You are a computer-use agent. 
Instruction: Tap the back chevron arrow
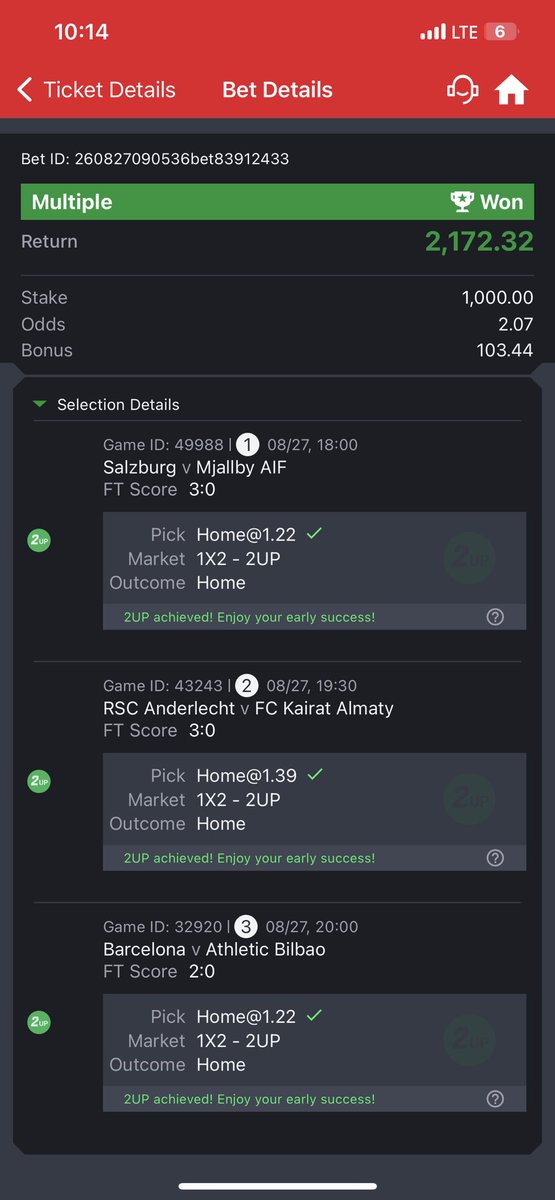pyautogui.click(x=25, y=90)
